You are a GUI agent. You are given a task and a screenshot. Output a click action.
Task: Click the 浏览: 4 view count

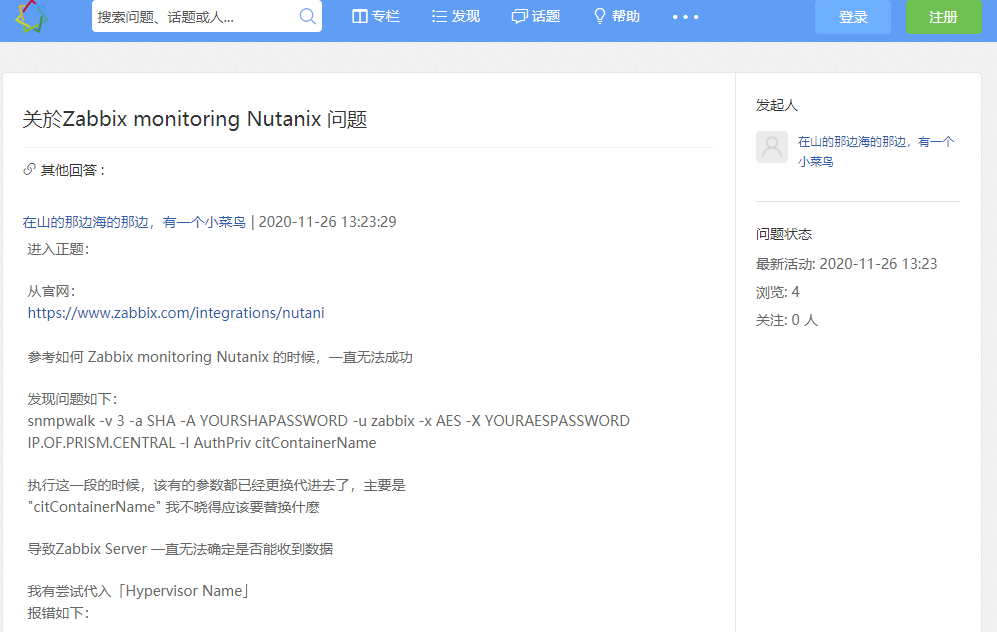click(778, 292)
